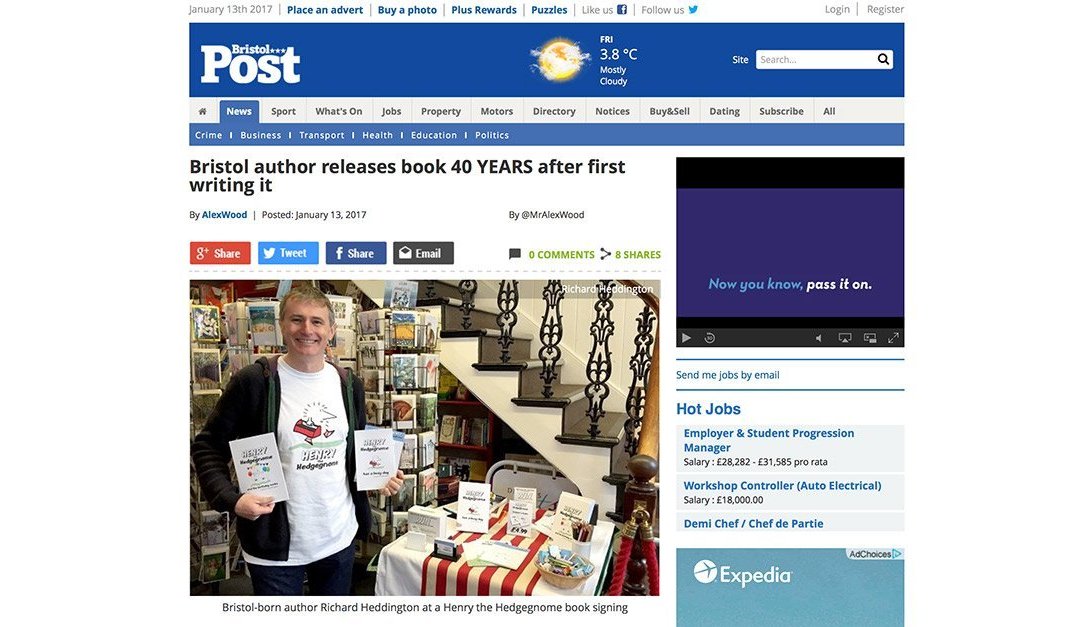Open the Crime subcategory link
Screen dimensions: 1080x627
(209, 135)
